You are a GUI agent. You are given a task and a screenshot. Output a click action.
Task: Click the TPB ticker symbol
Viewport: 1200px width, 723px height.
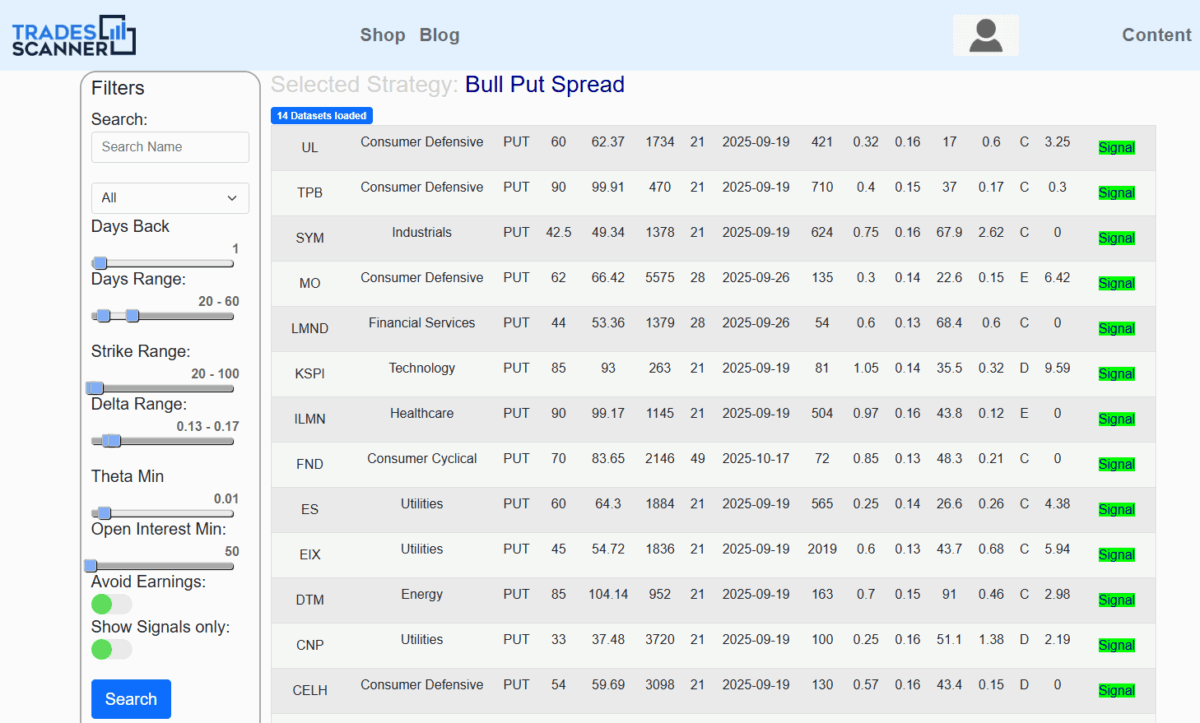[x=310, y=193]
